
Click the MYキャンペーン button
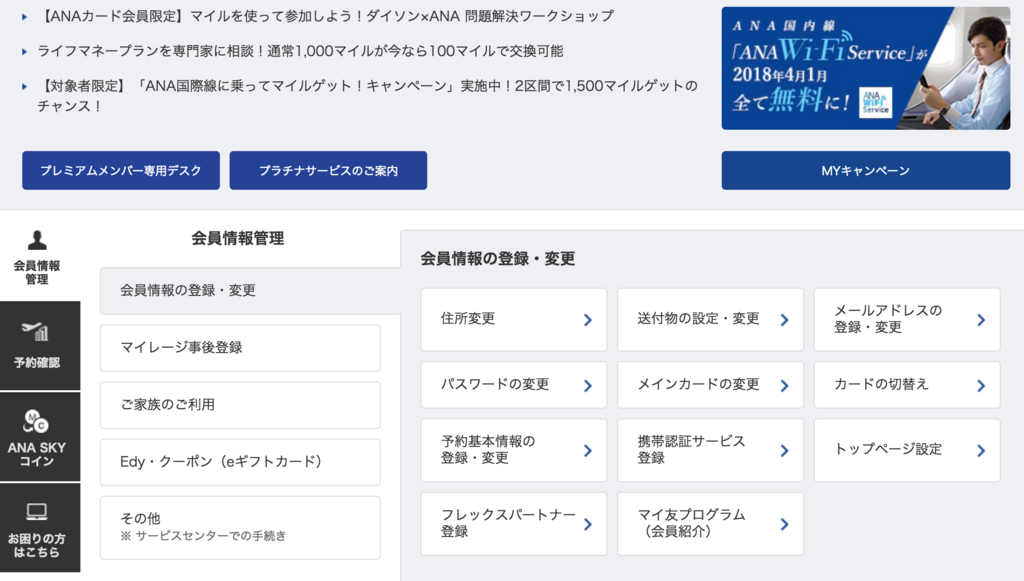pos(866,170)
